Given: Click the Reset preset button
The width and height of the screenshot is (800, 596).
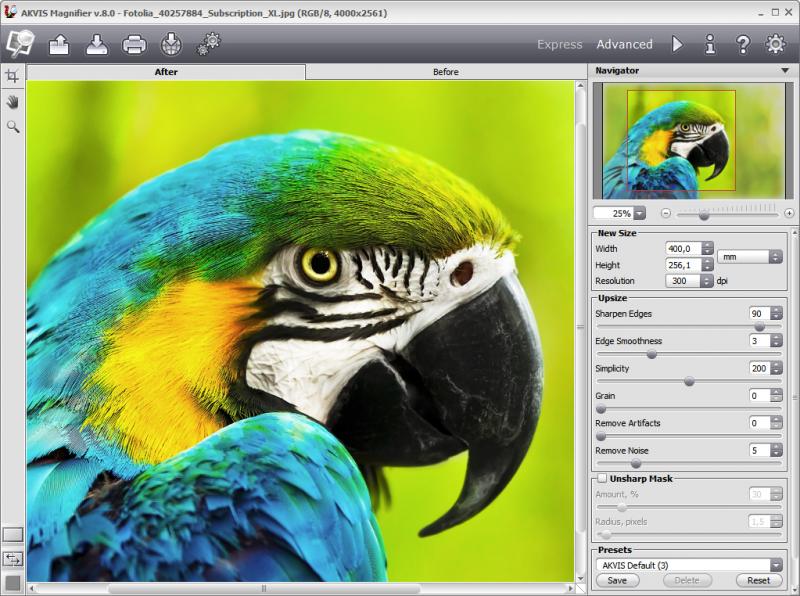Looking at the screenshot, I should pos(758,580).
